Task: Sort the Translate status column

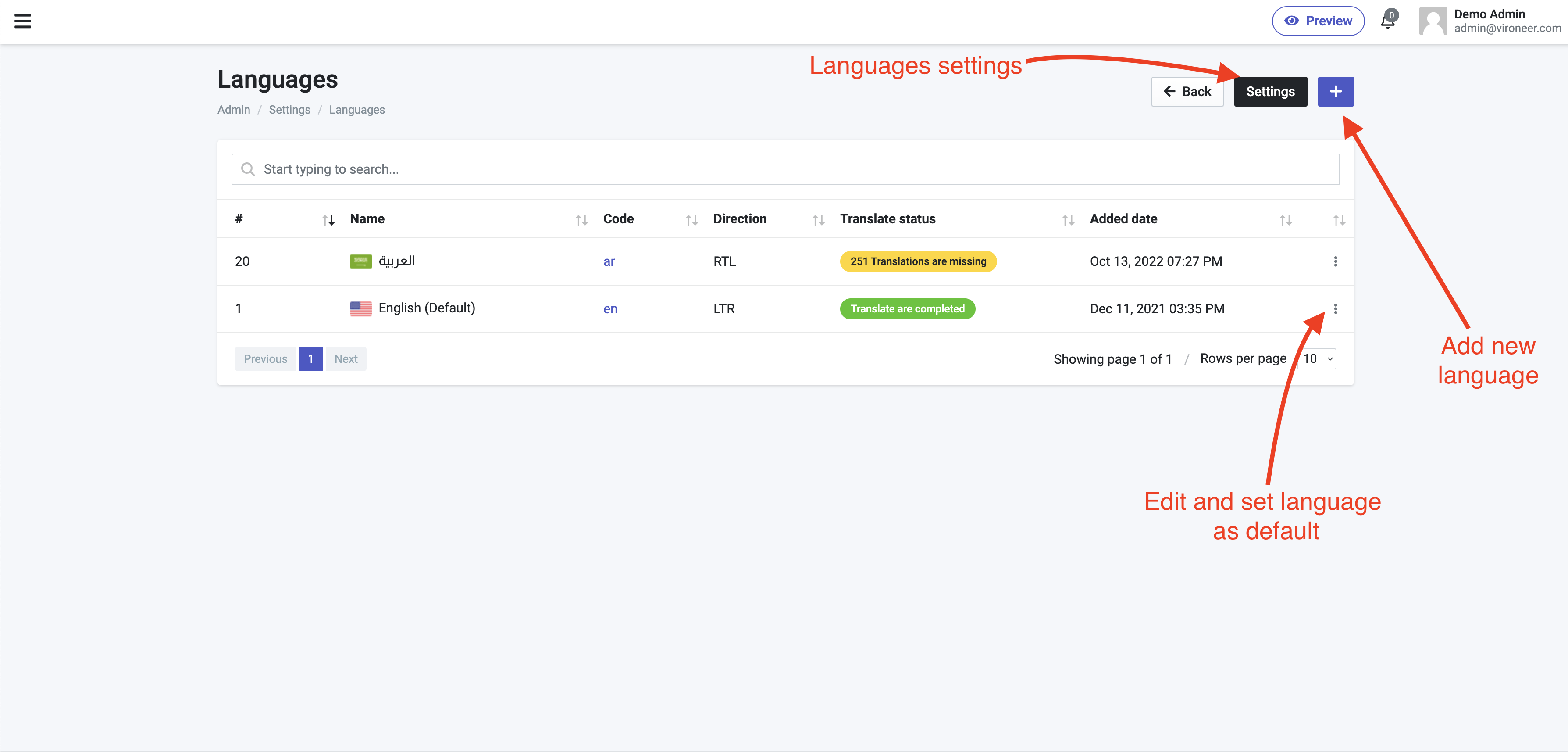Action: coord(1068,220)
